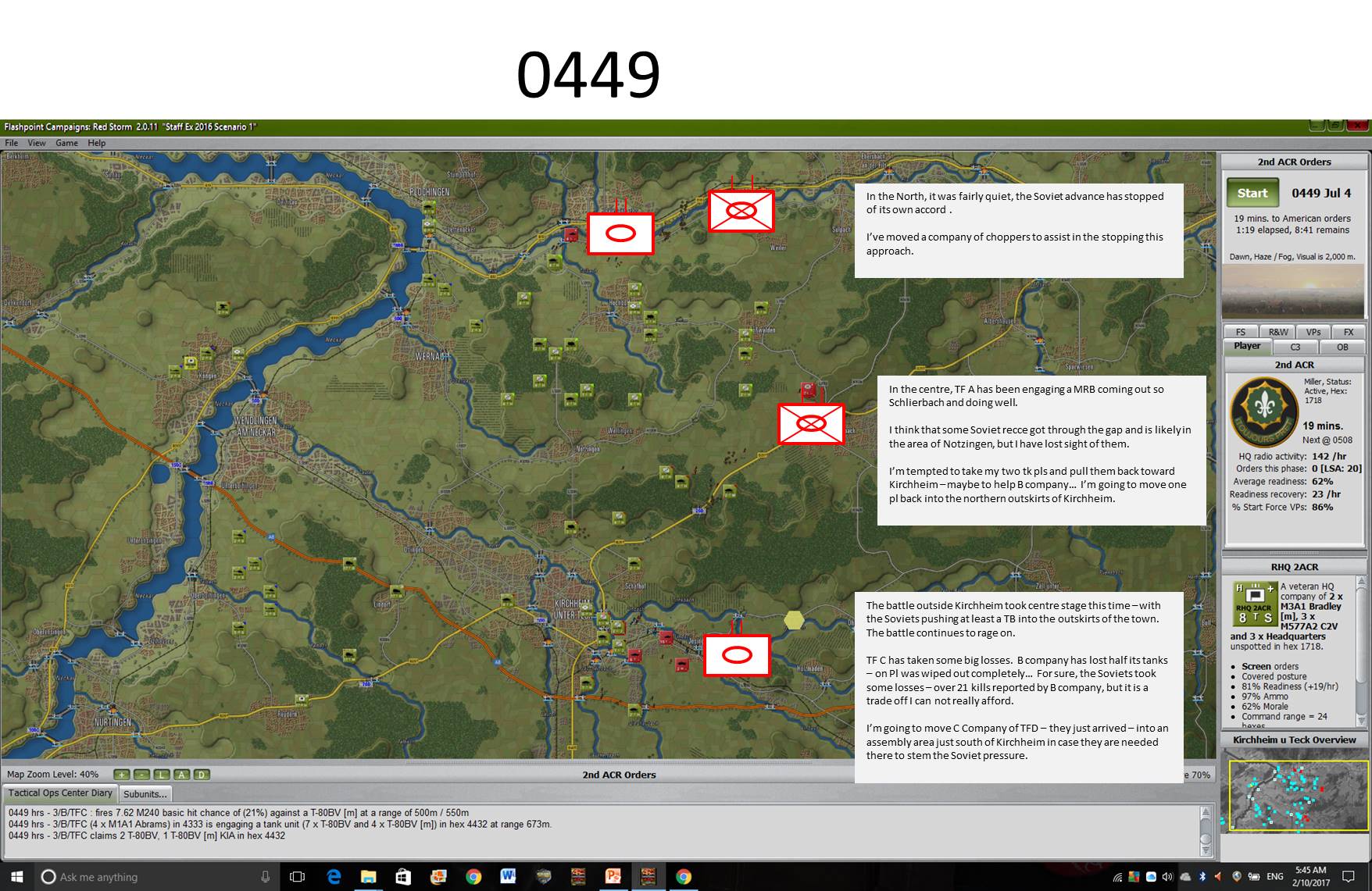Open PowerPoint from the taskbar
The image size is (1372, 891).
coord(613,877)
